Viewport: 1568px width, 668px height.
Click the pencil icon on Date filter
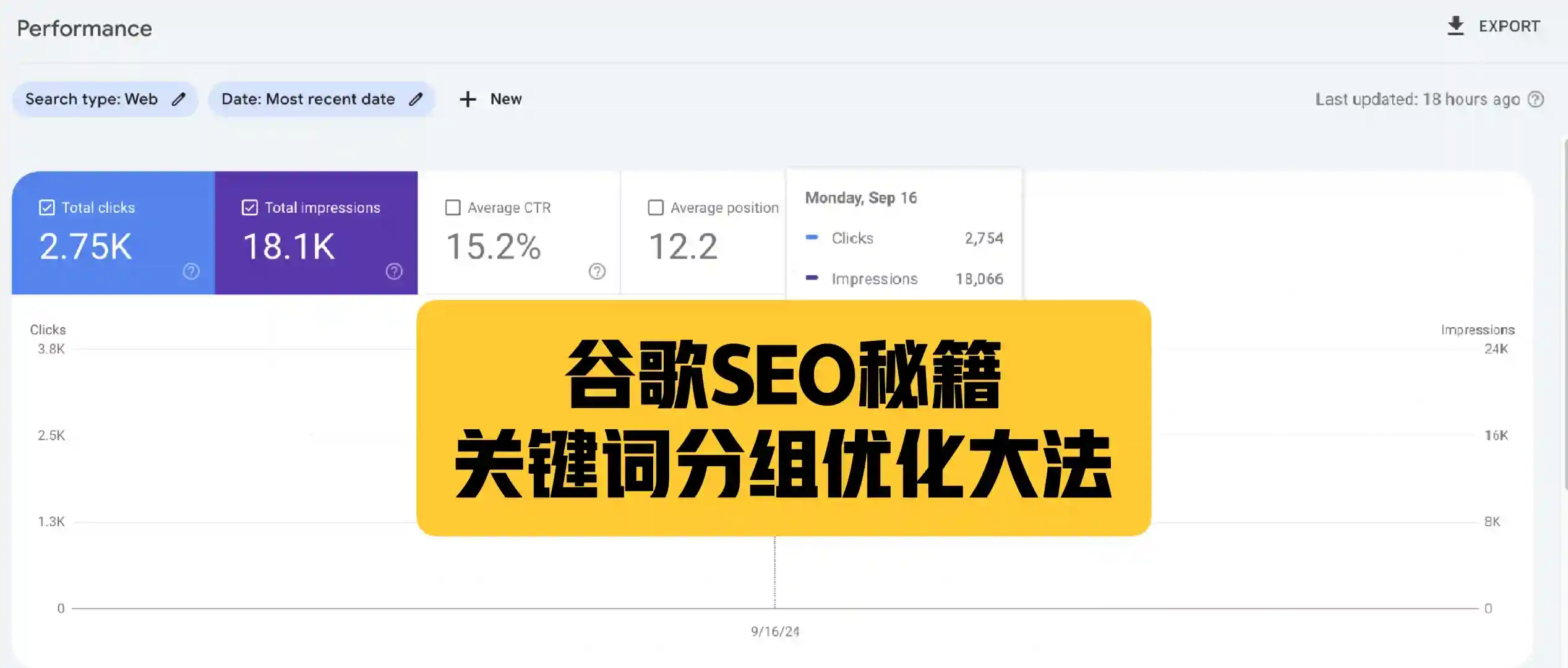pos(416,99)
